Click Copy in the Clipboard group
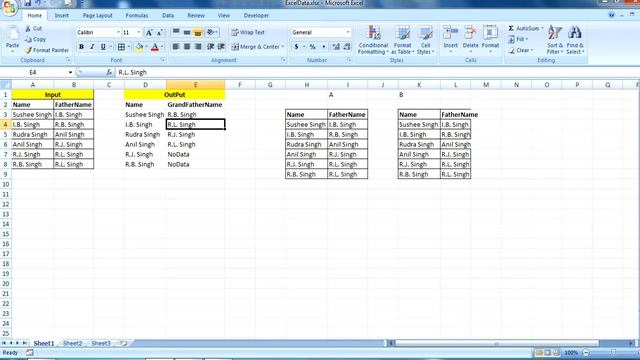 tap(35, 39)
